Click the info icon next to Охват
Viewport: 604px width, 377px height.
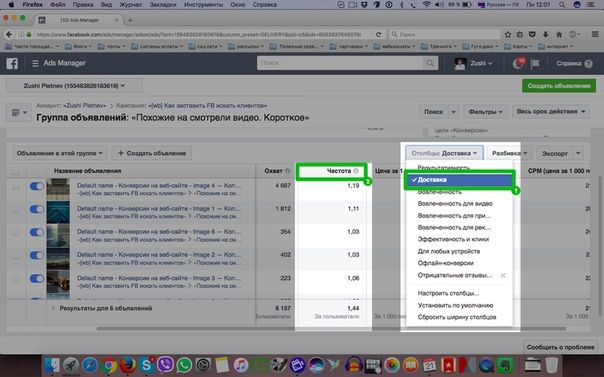pyautogui.click(x=287, y=171)
